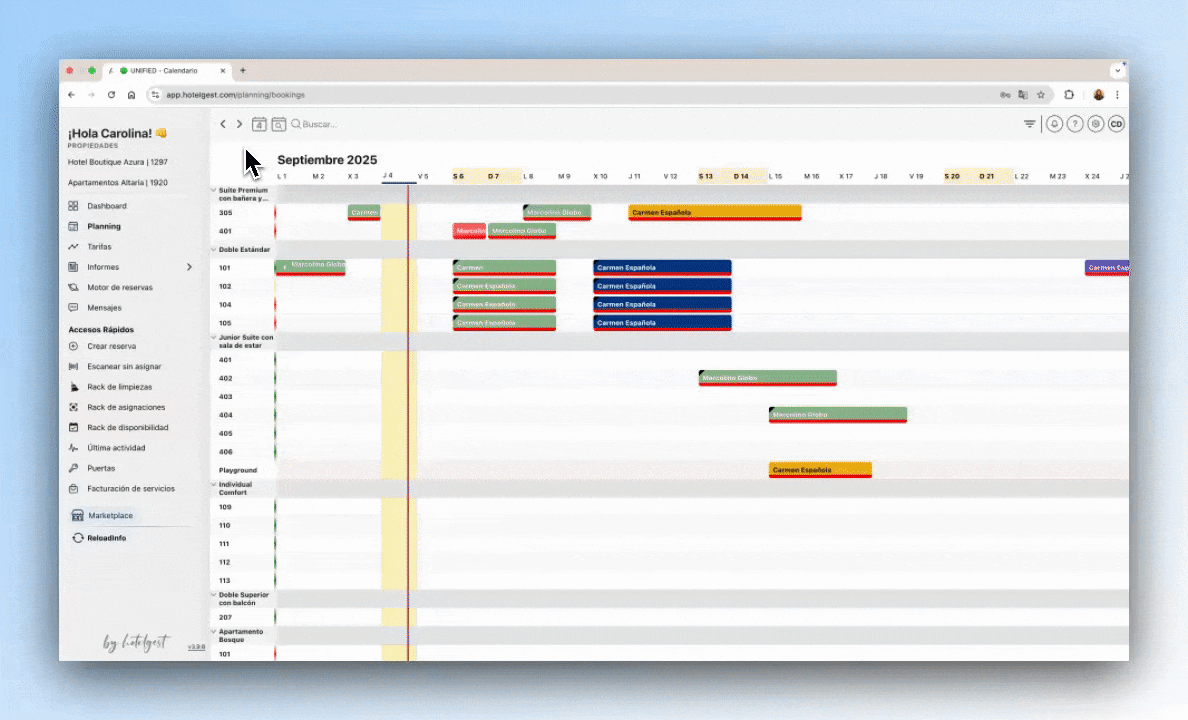Collapse the Suite Premium room group
Viewport: 1188px width, 720px height.
click(214, 190)
